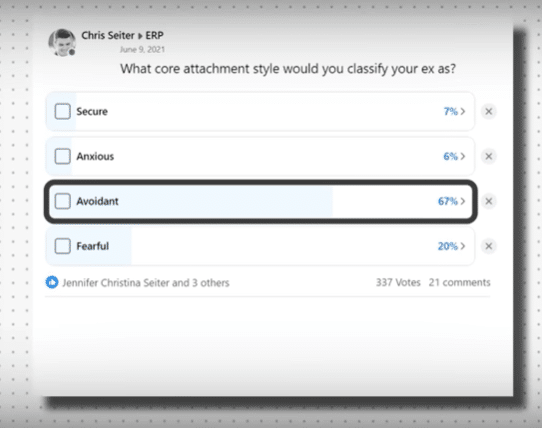
Task: Expand voters for the 6% Anxious result
Action: pyautogui.click(x=454, y=156)
